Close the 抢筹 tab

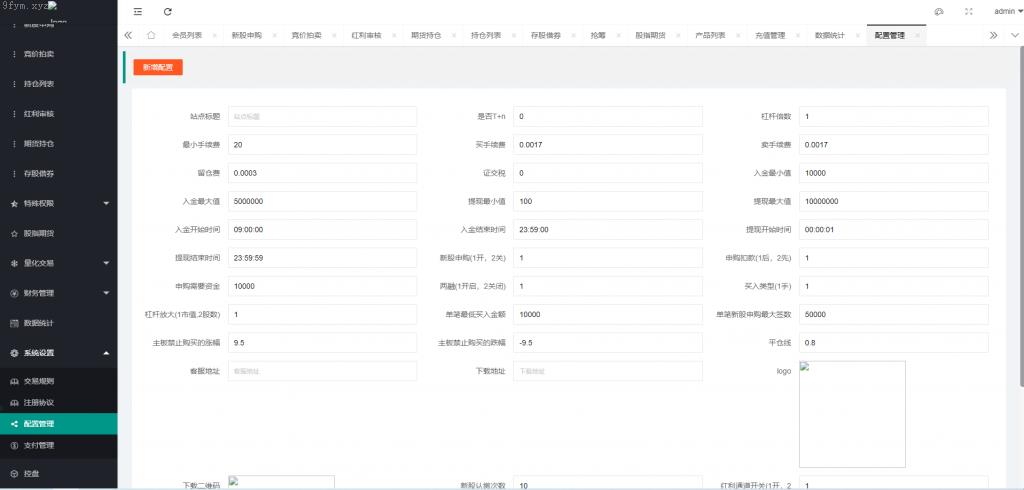click(618, 35)
